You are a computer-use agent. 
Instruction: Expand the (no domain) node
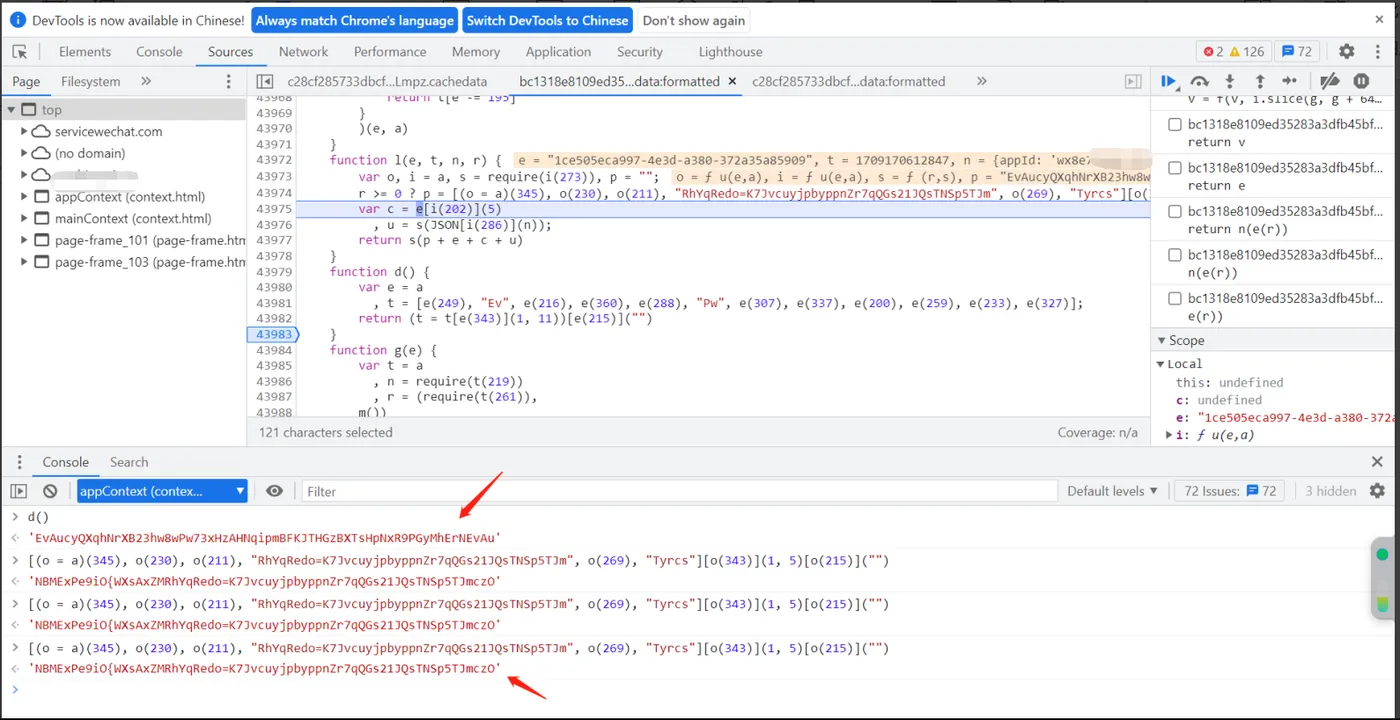tap(25, 154)
